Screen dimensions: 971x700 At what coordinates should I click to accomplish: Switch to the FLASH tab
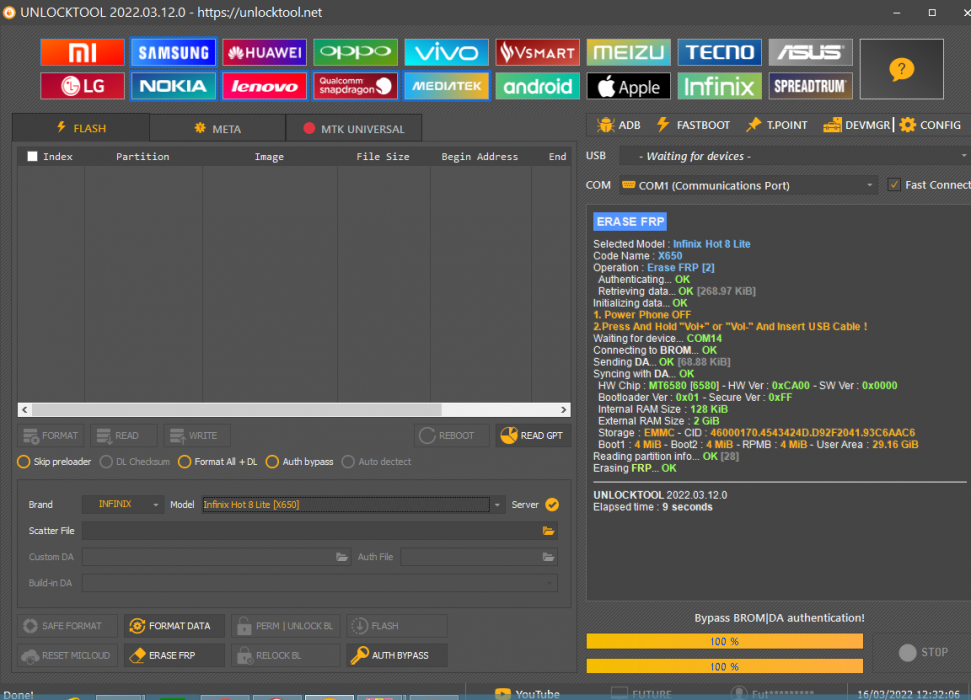(x=81, y=128)
